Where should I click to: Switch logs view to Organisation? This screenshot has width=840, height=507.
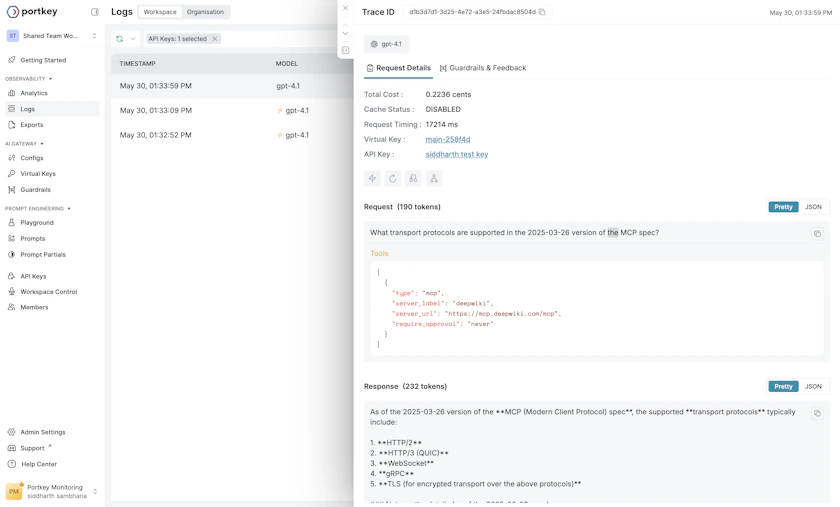pyautogui.click(x=205, y=12)
